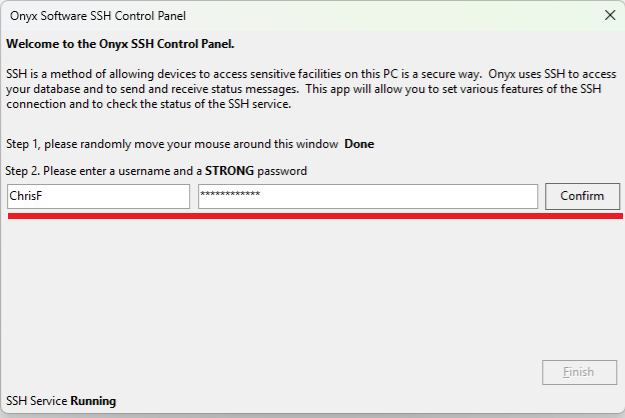Image resolution: width=625 pixels, height=418 pixels.
Task: Click the word 'database' in the description
Action: tap(59, 90)
